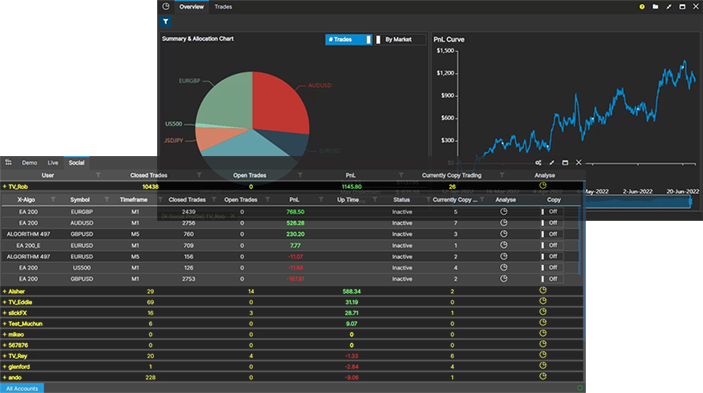Expand the TV_Rey user row

click(4, 356)
